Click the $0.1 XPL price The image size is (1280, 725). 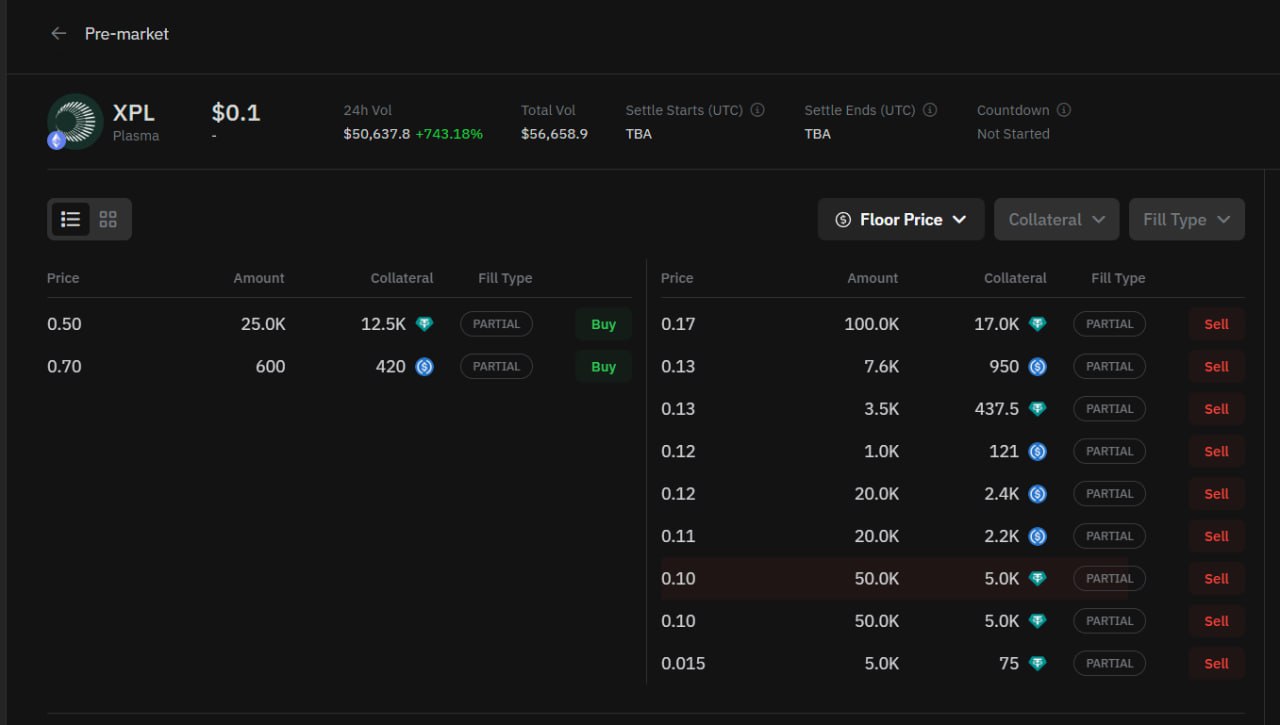(x=236, y=112)
